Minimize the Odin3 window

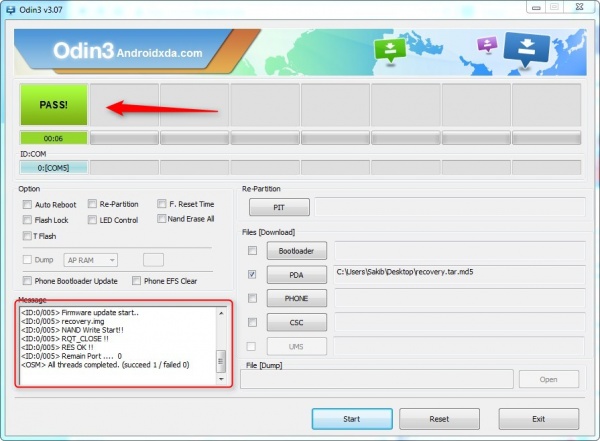tap(536, 7)
